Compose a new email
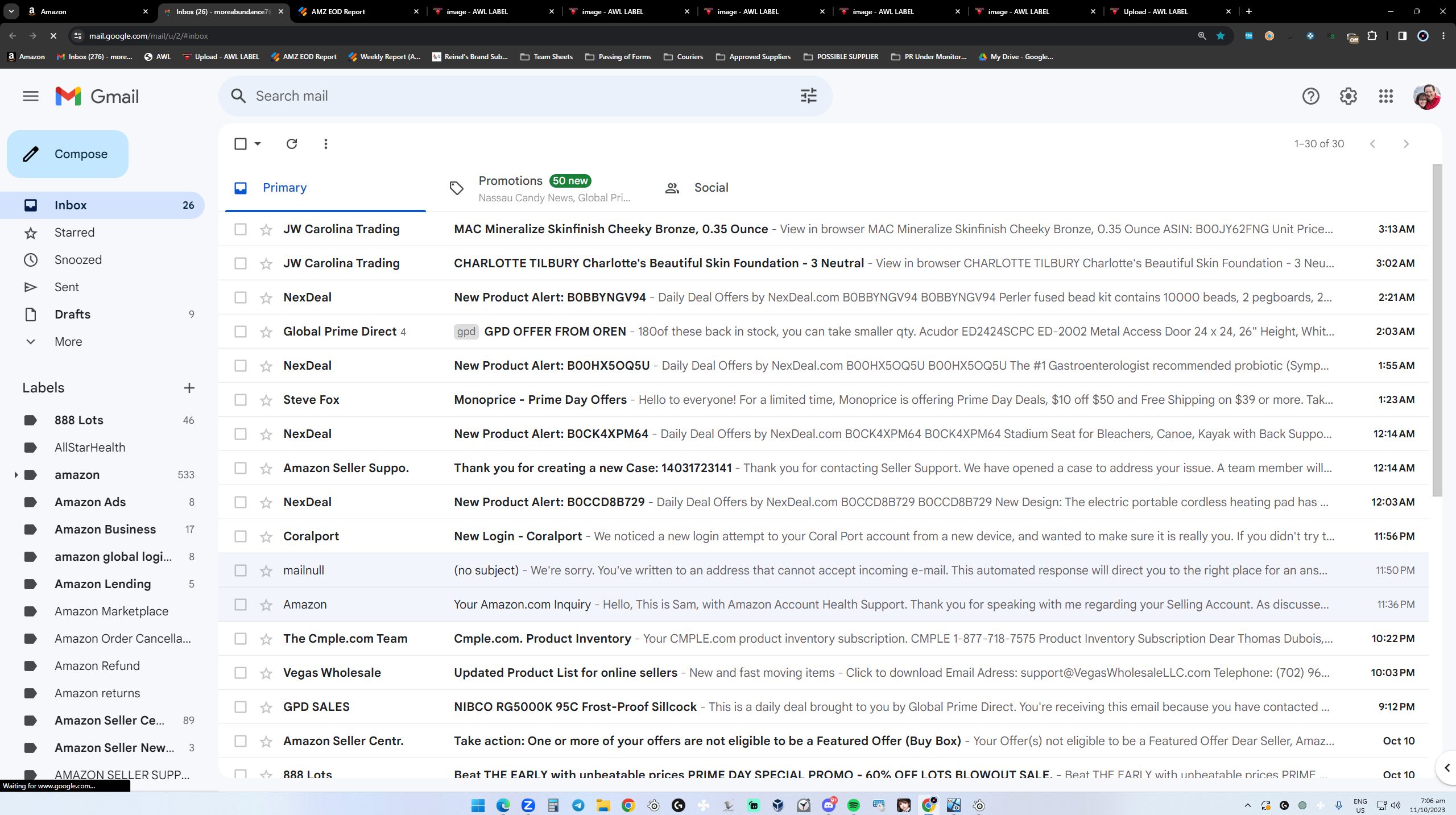 point(68,154)
